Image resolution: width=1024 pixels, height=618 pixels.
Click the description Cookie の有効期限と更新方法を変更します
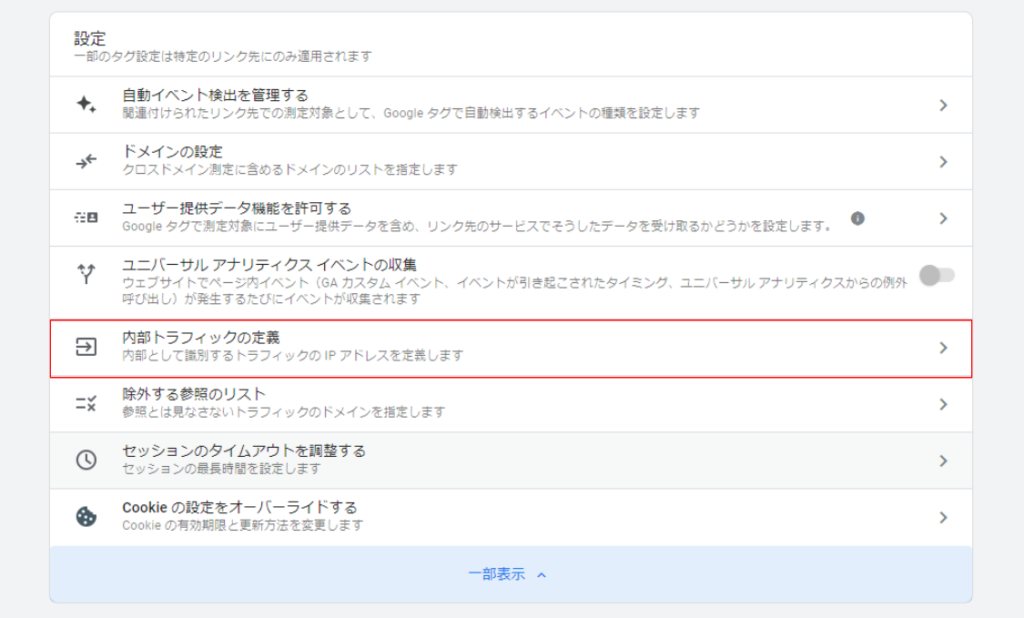242,525
